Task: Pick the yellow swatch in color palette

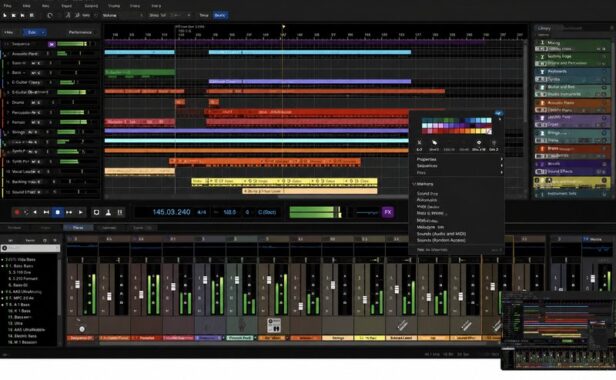Action: coord(478,131)
